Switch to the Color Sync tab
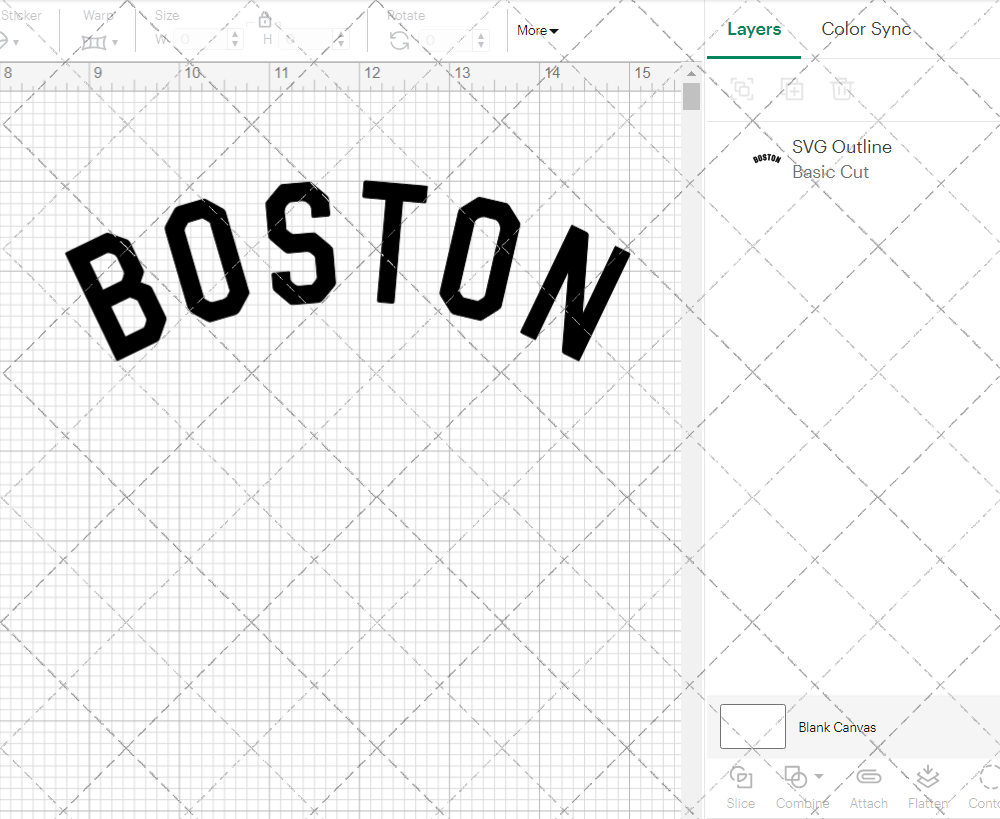Image resolution: width=1000 pixels, height=819 pixels. tap(866, 29)
